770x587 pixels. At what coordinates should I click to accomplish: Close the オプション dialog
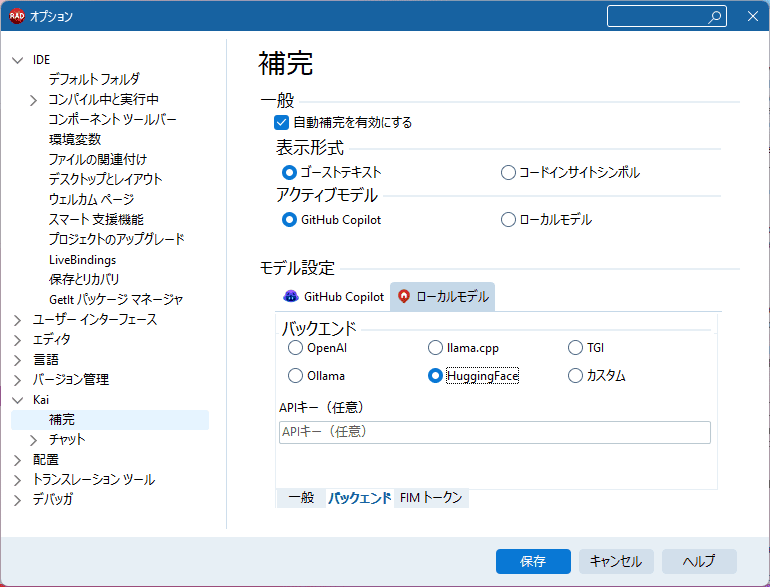tap(752, 16)
